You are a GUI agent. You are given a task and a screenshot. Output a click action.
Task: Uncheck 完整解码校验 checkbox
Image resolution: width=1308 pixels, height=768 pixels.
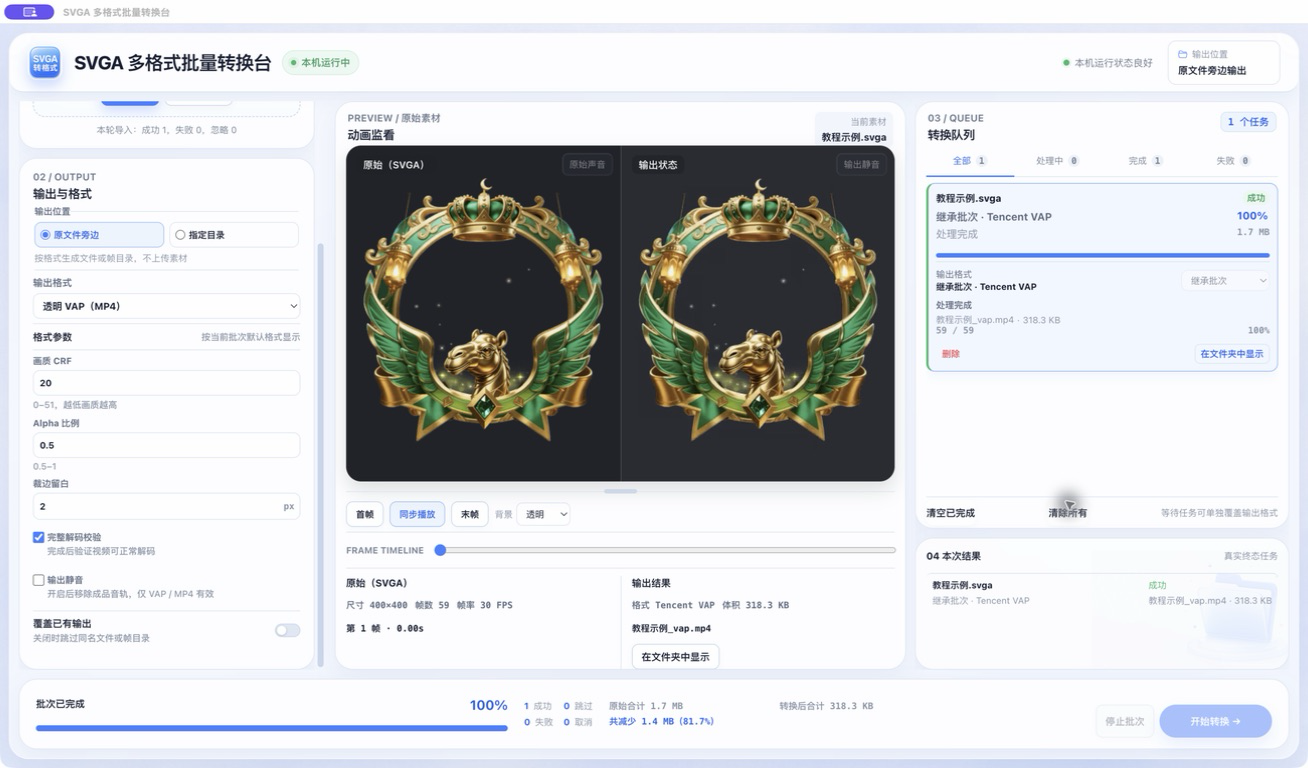click(x=39, y=537)
